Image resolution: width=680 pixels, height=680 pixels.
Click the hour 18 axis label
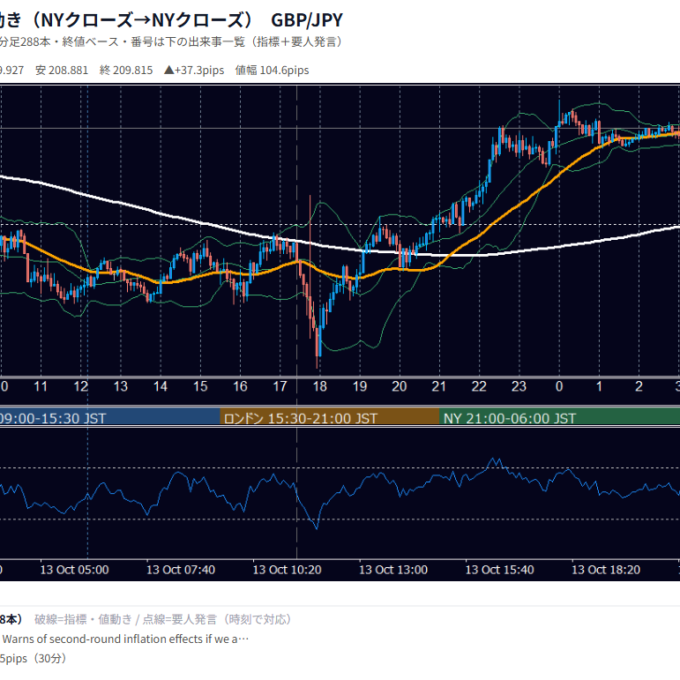(x=320, y=386)
